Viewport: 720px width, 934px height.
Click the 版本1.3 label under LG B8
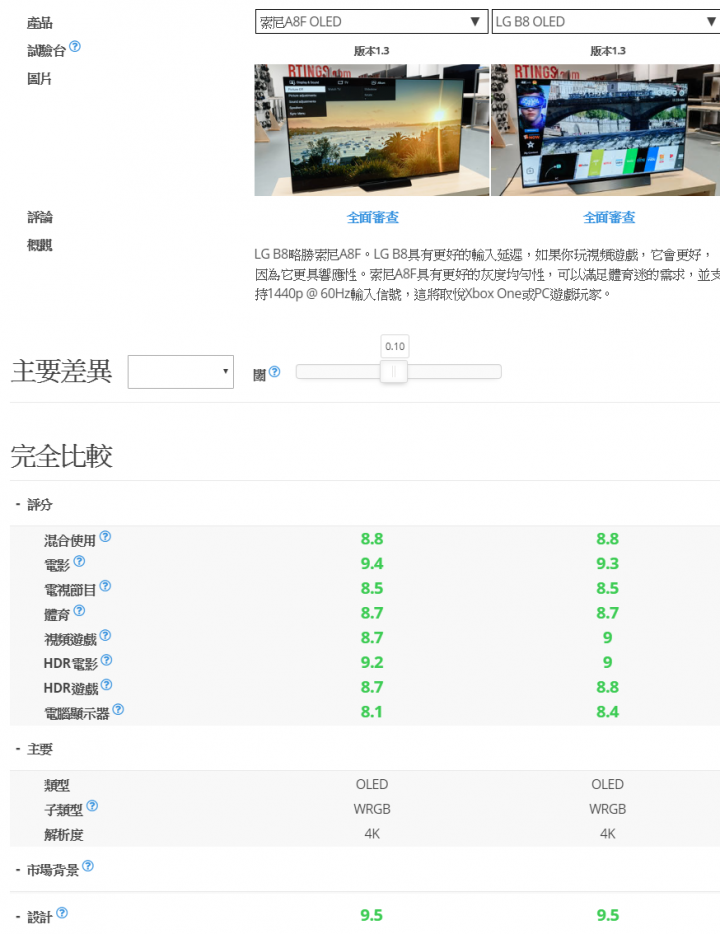coord(608,51)
